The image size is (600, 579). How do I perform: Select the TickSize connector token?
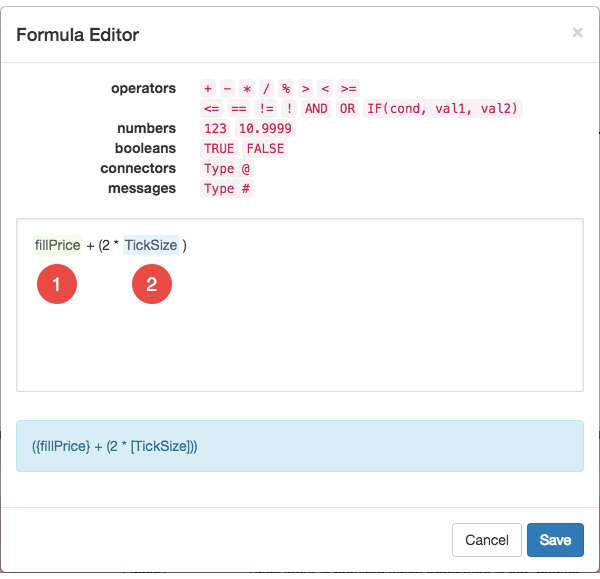point(151,245)
